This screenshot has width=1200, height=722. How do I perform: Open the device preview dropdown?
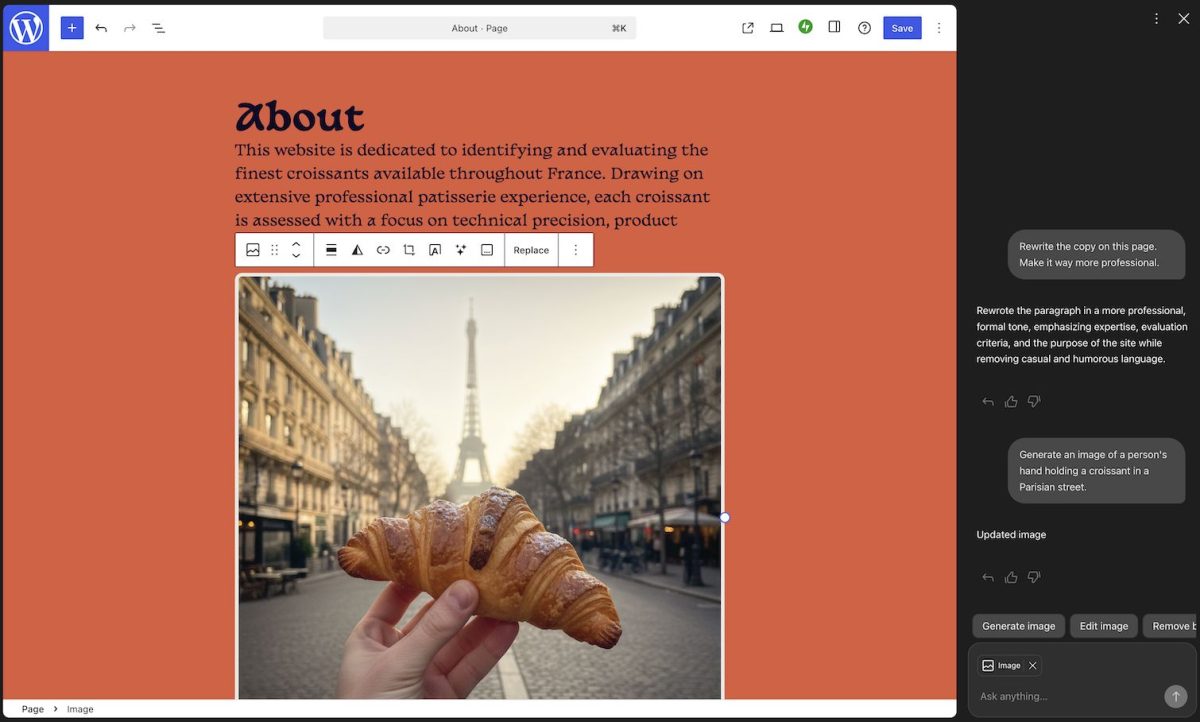click(776, 28)
